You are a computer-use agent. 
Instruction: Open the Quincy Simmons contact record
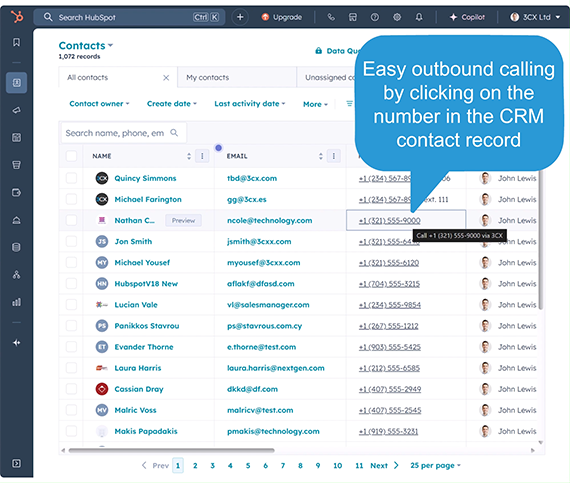coord(145,178)
